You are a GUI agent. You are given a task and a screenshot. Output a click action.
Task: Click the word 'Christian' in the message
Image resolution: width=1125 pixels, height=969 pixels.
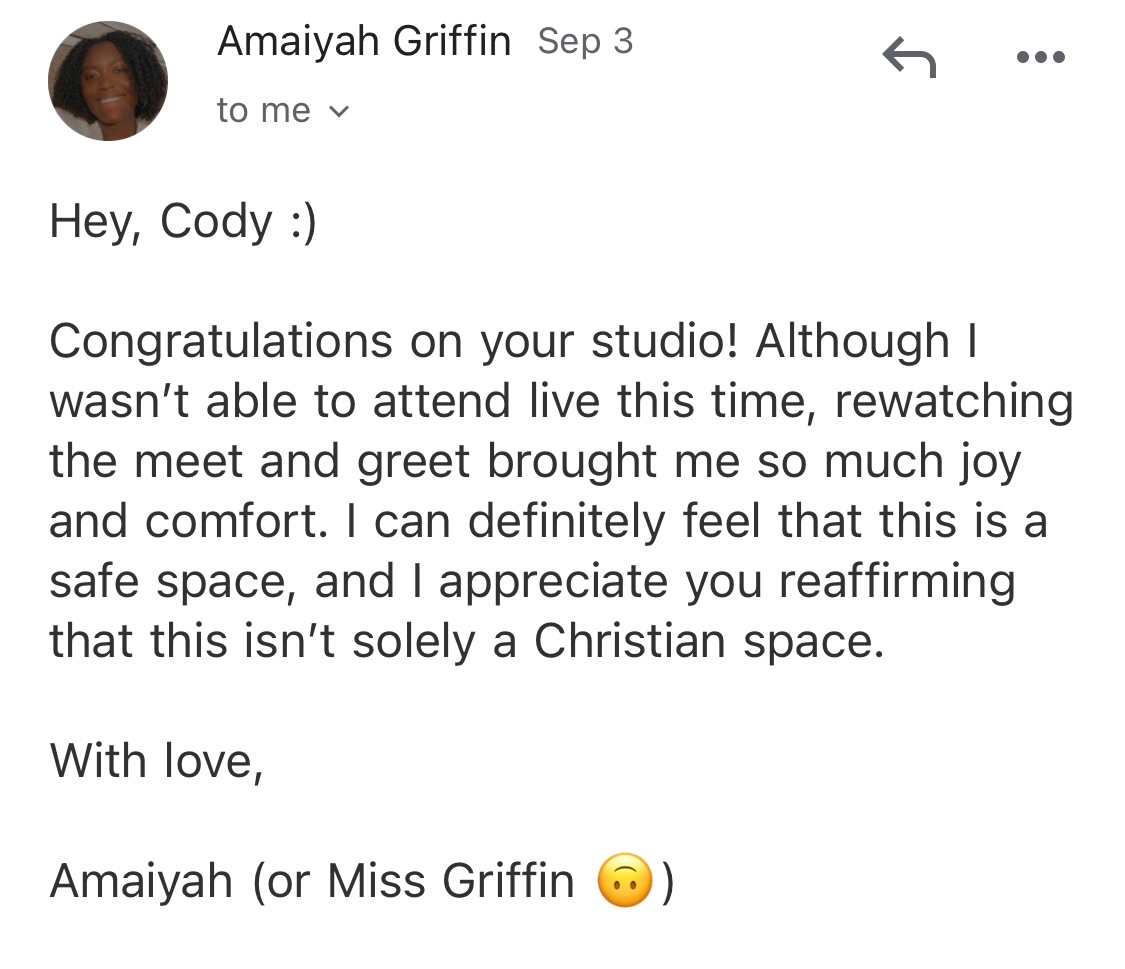click(630, 641)
